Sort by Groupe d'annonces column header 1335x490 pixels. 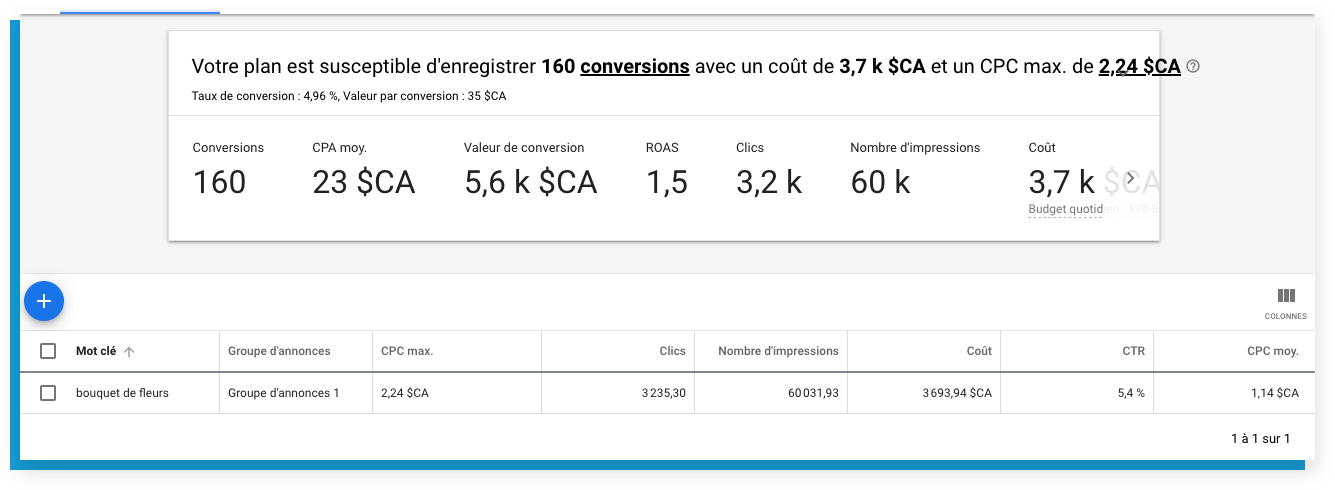(279, 351)
